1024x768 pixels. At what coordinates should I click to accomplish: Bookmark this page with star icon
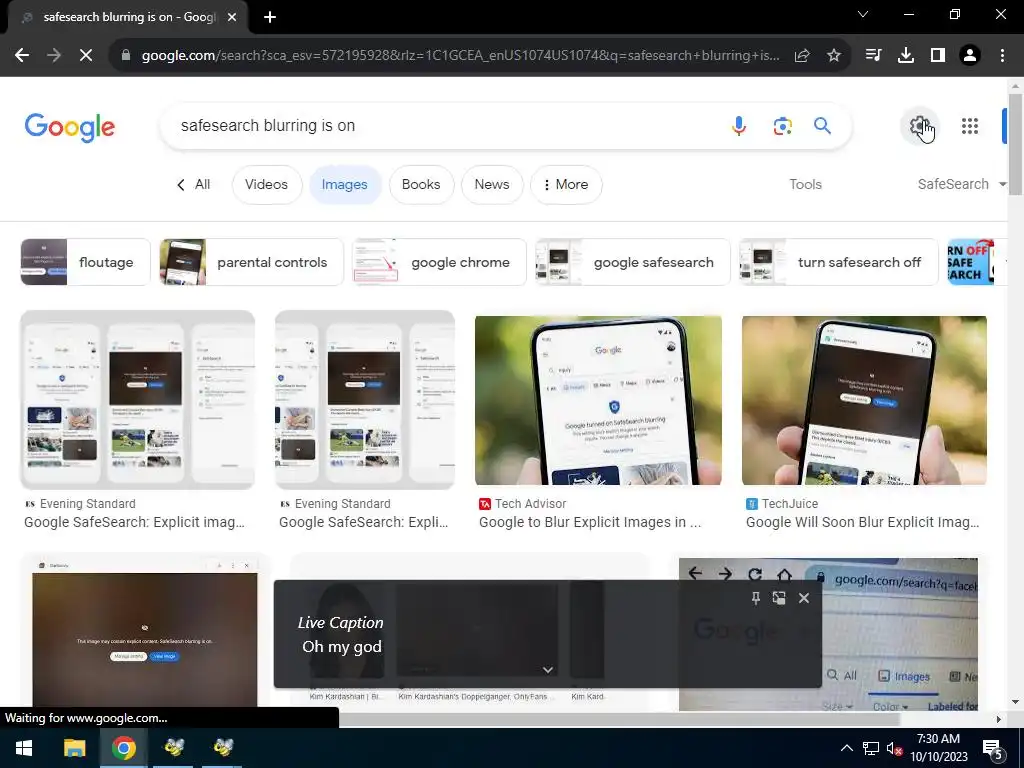pos(834,56)
